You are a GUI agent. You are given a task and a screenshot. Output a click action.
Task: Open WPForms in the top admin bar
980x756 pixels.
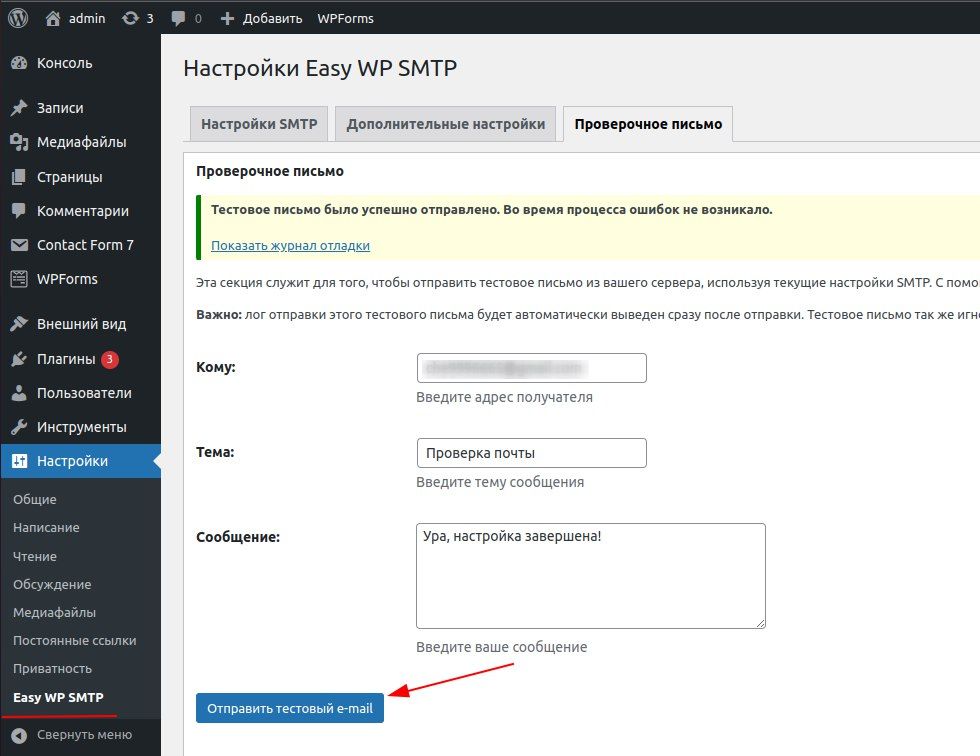pos(346,19)
